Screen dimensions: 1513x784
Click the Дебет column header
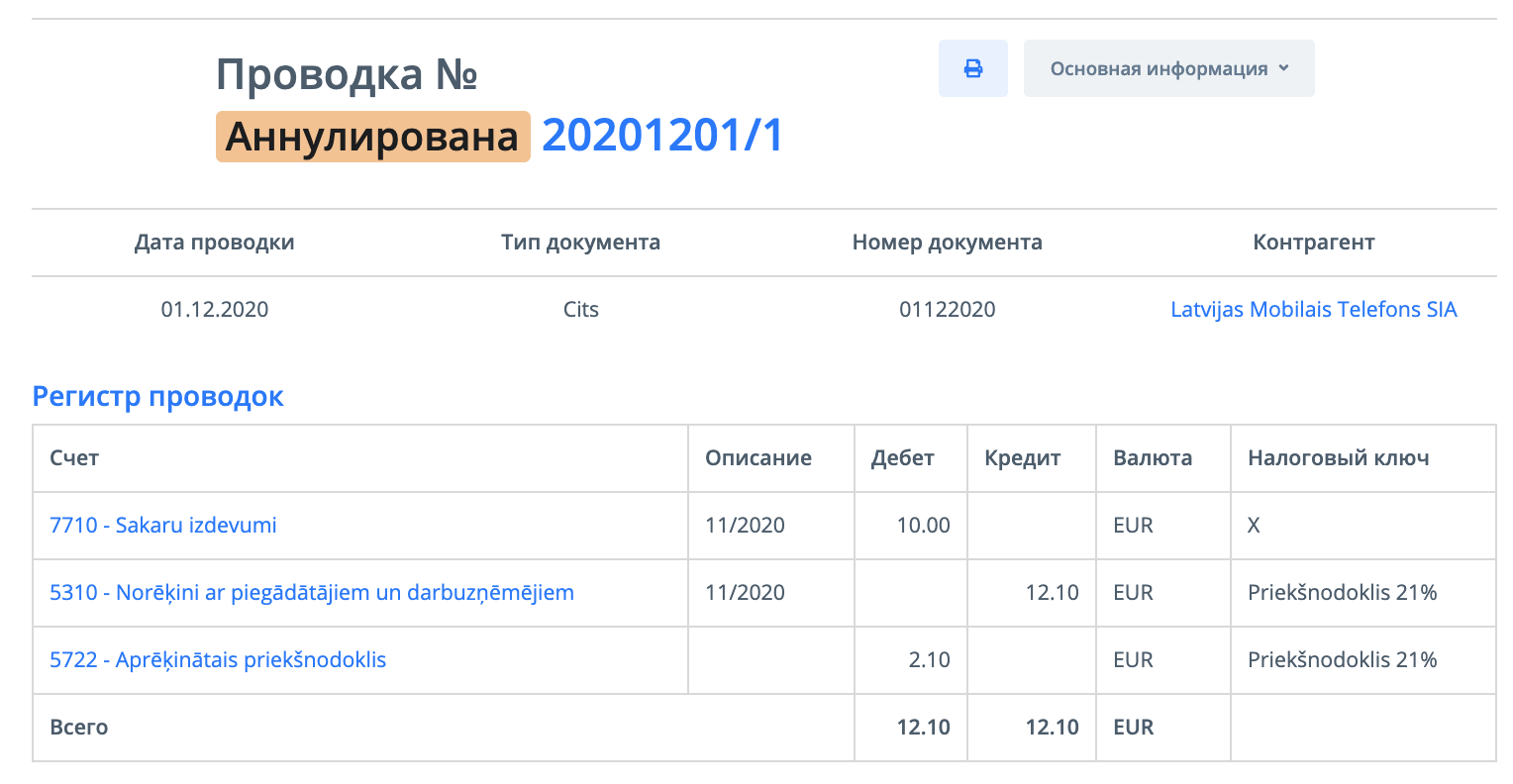902,458
